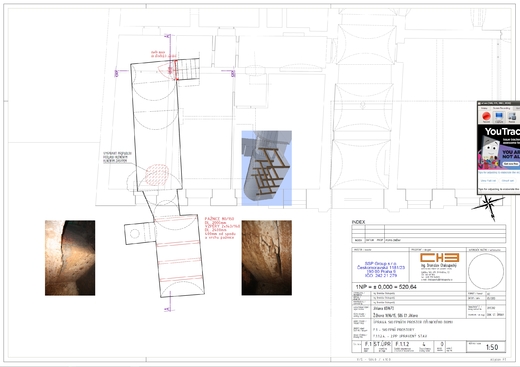520x367 pixels.
Task: Open the YouTrack advertisement banner
Action: click(x=499, y=148)
